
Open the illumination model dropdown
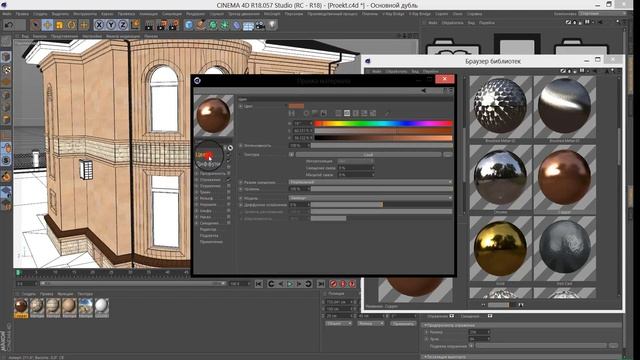click(x=371, y=198)
